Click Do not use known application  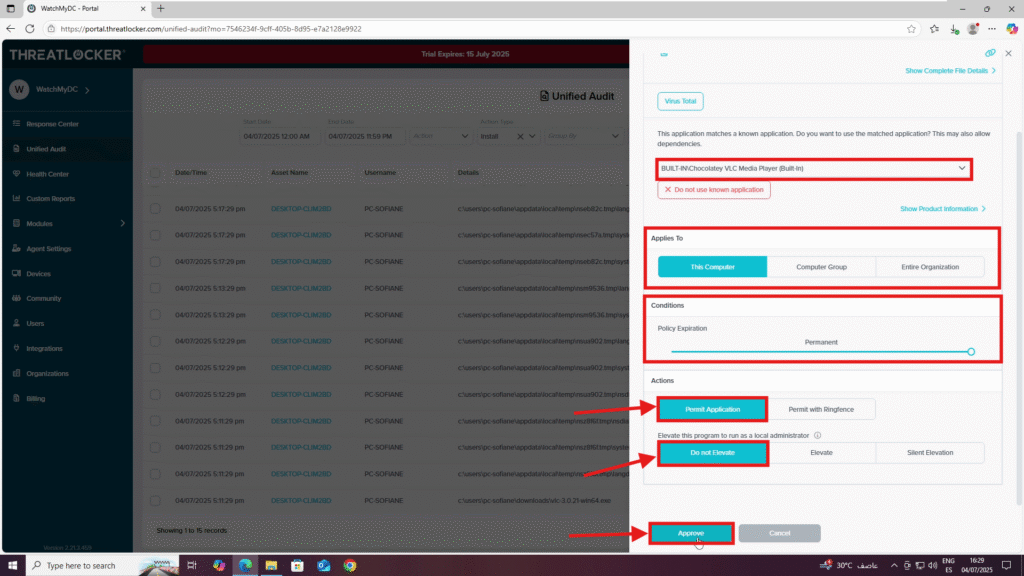click(x=714, y=189)
